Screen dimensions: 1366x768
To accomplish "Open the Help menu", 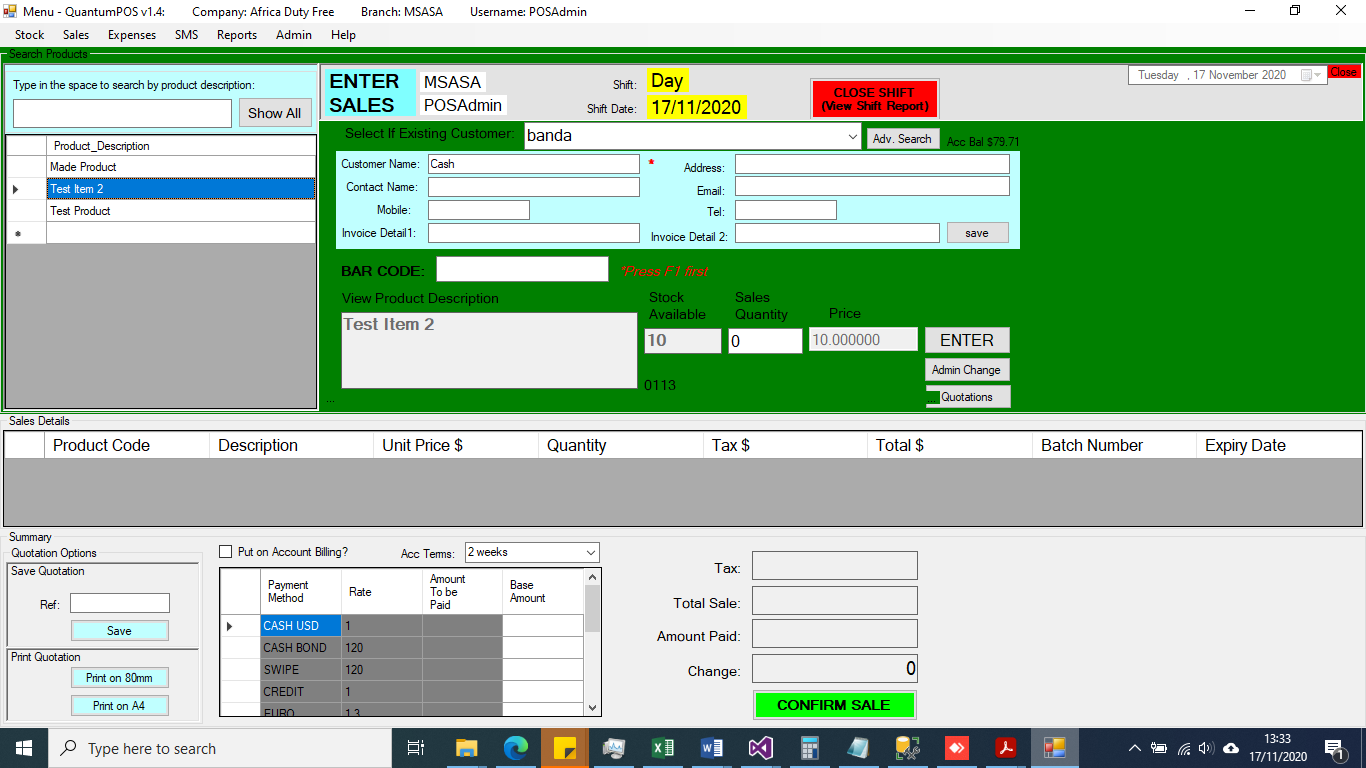I will 343,34.
